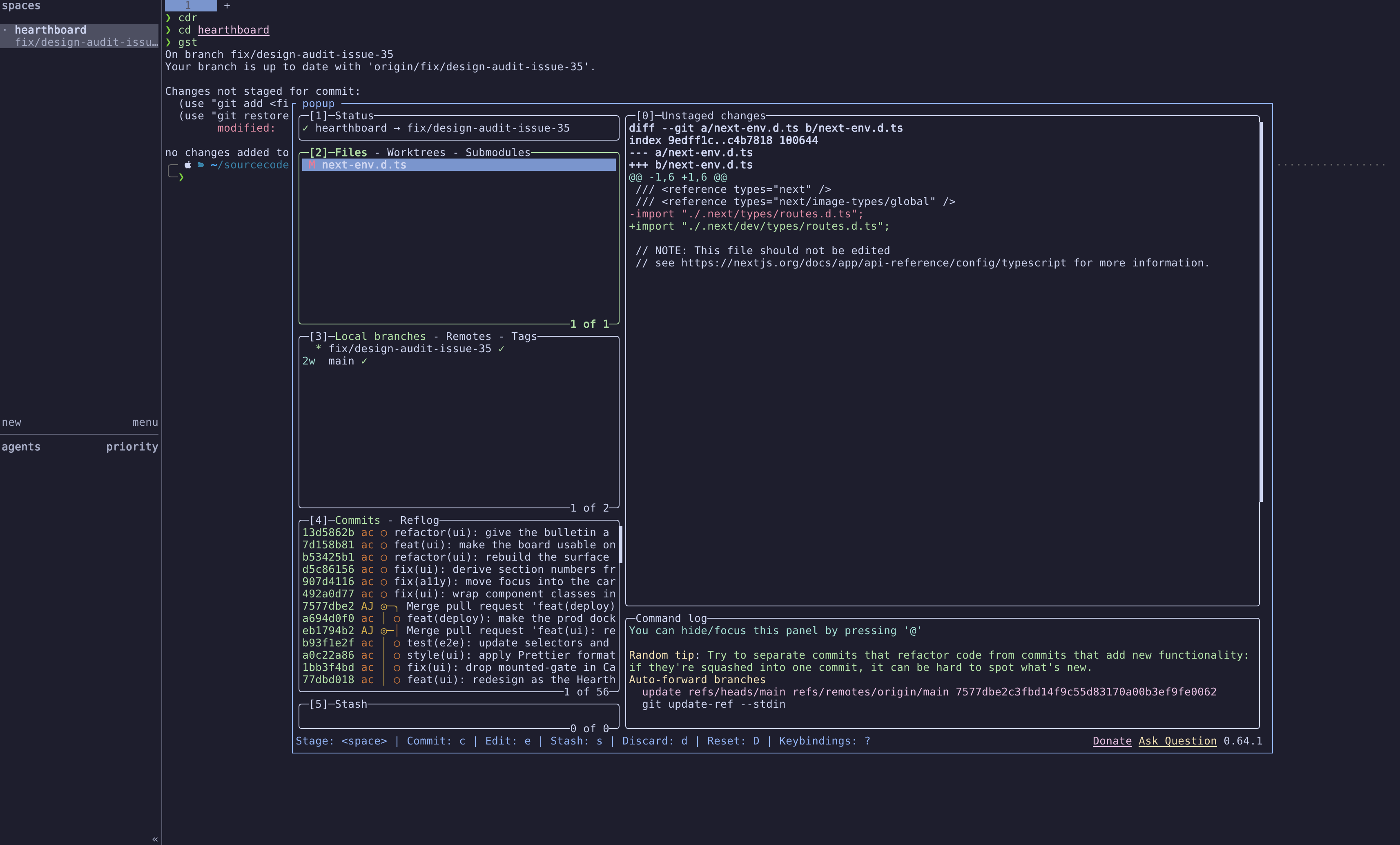Click the Commits panel scrollbar thumb
1400x845 pixels.
620,545
